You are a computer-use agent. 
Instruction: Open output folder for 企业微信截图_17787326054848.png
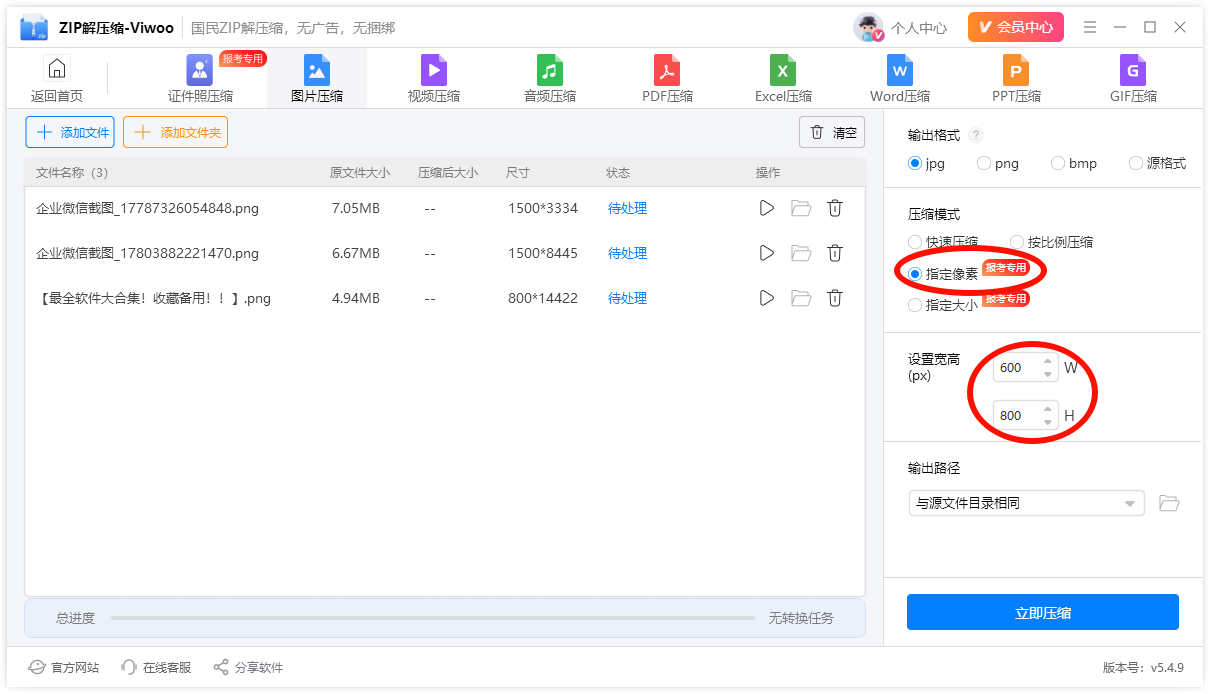[801, 208]
